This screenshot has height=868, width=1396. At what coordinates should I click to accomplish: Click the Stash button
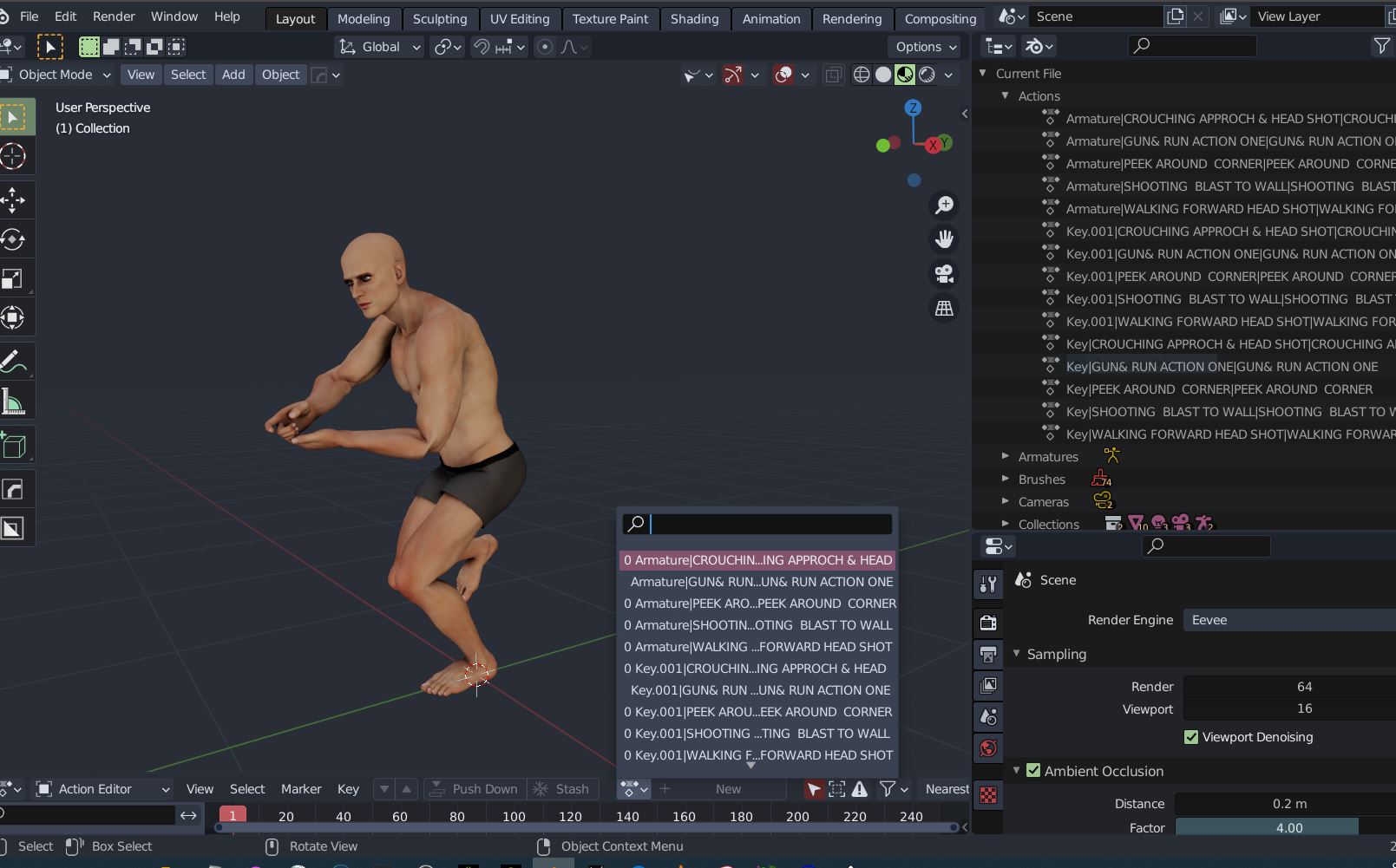pos(562,789)
